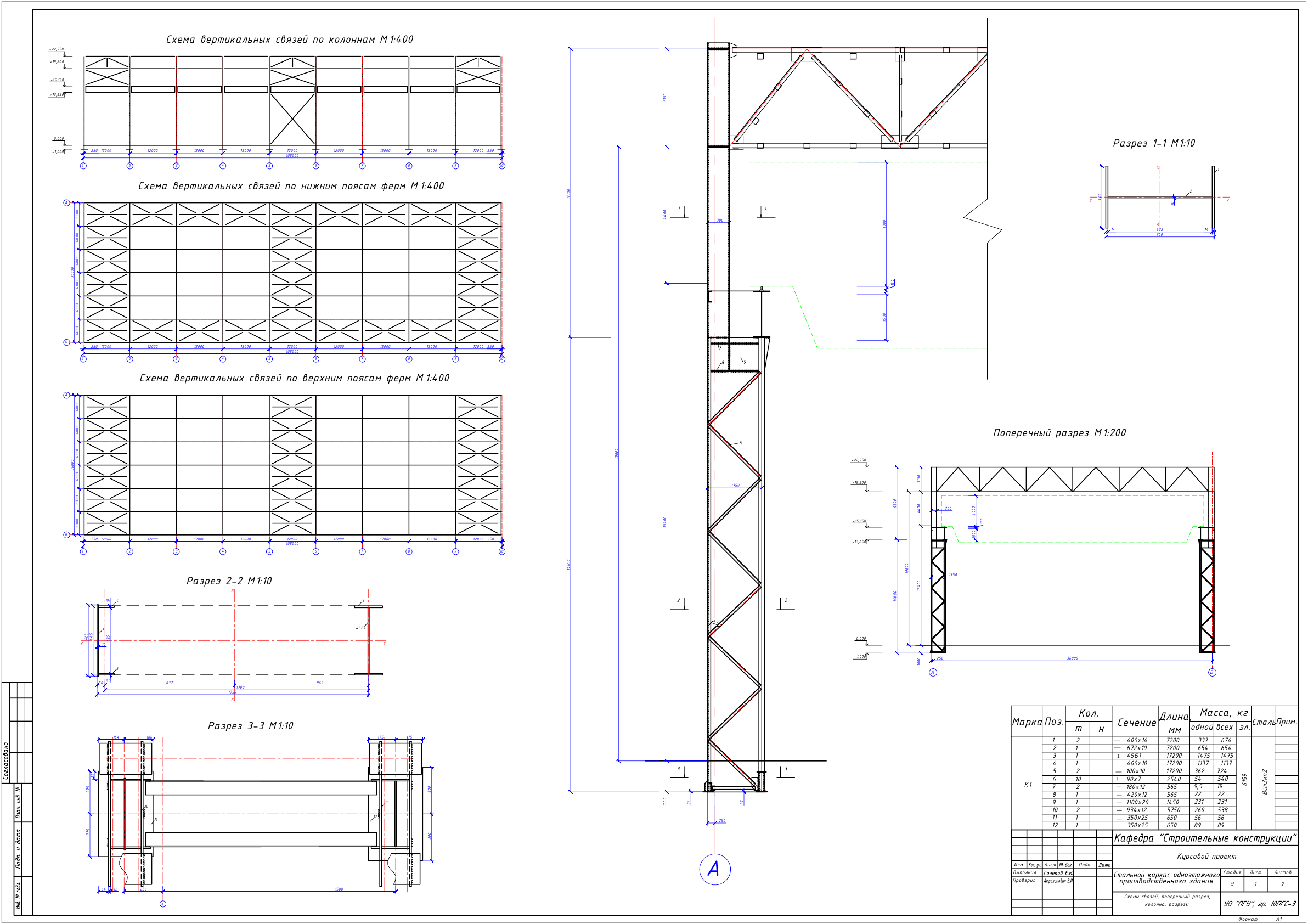The image size is (1308, 924).
Task: Click the 'Масса, кг' table header
Action: click(1224, 713)
